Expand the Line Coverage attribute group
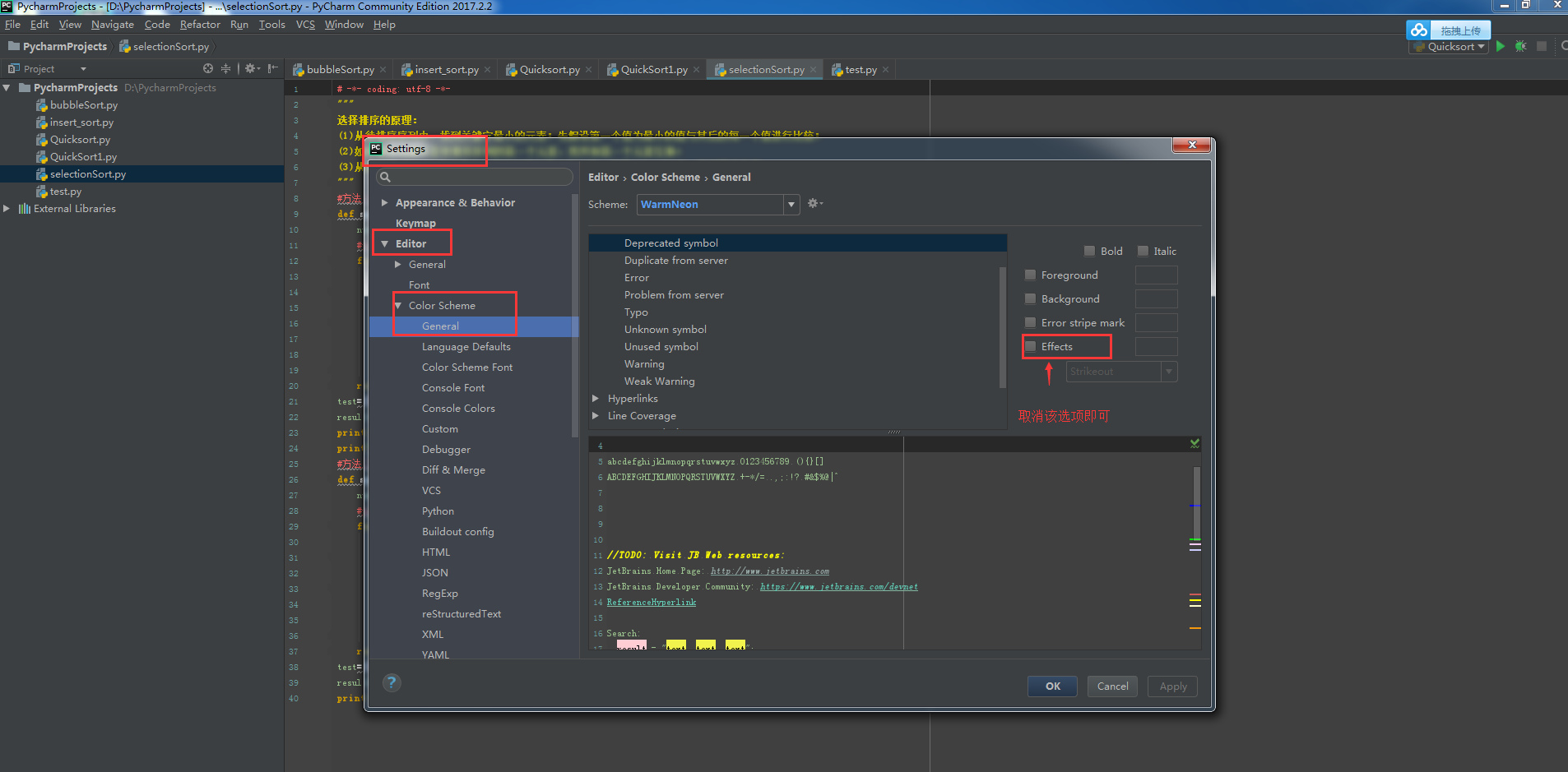This screenshot has height=772, width=1568. [x=596, y=415]
